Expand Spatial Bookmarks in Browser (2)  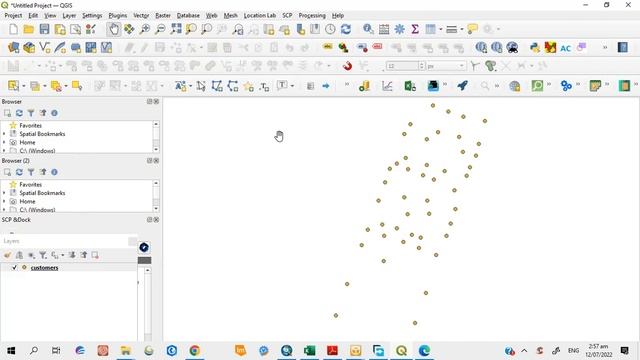tap(4, 193)
